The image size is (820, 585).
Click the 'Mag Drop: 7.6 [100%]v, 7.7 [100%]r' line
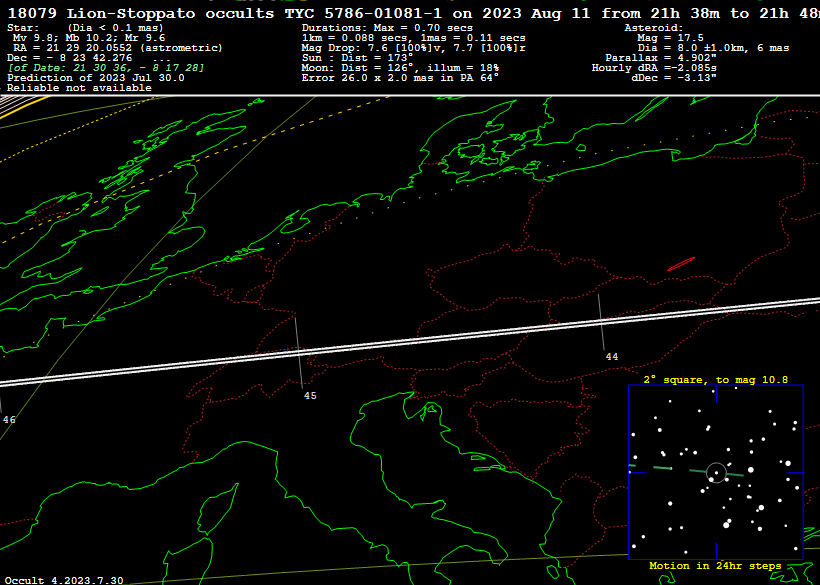click(x=413, y=48)
